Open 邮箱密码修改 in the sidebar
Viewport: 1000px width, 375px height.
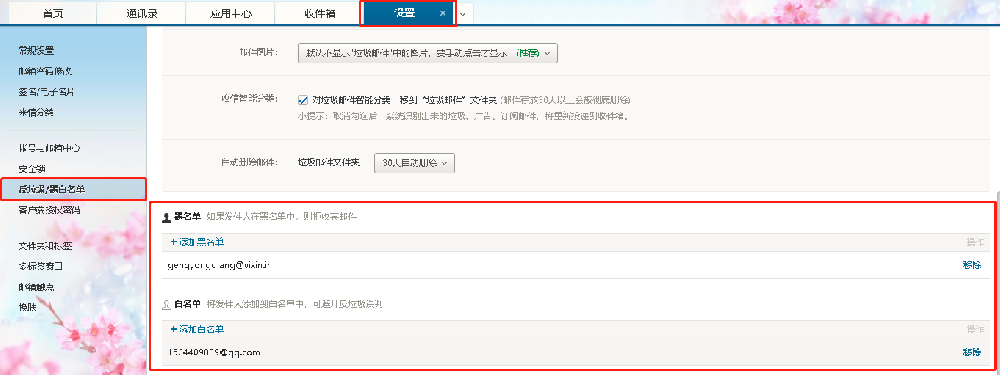45,71
